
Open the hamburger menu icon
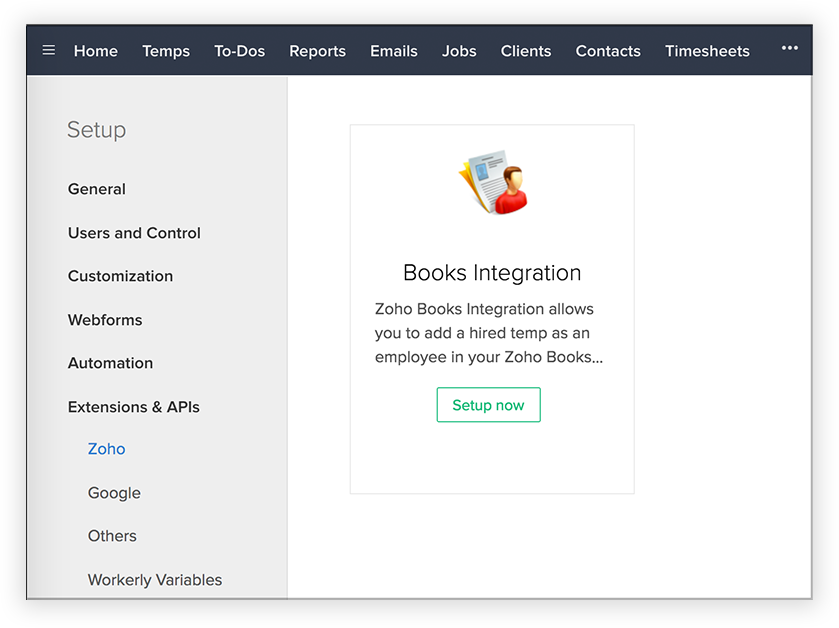pos(49,50)
